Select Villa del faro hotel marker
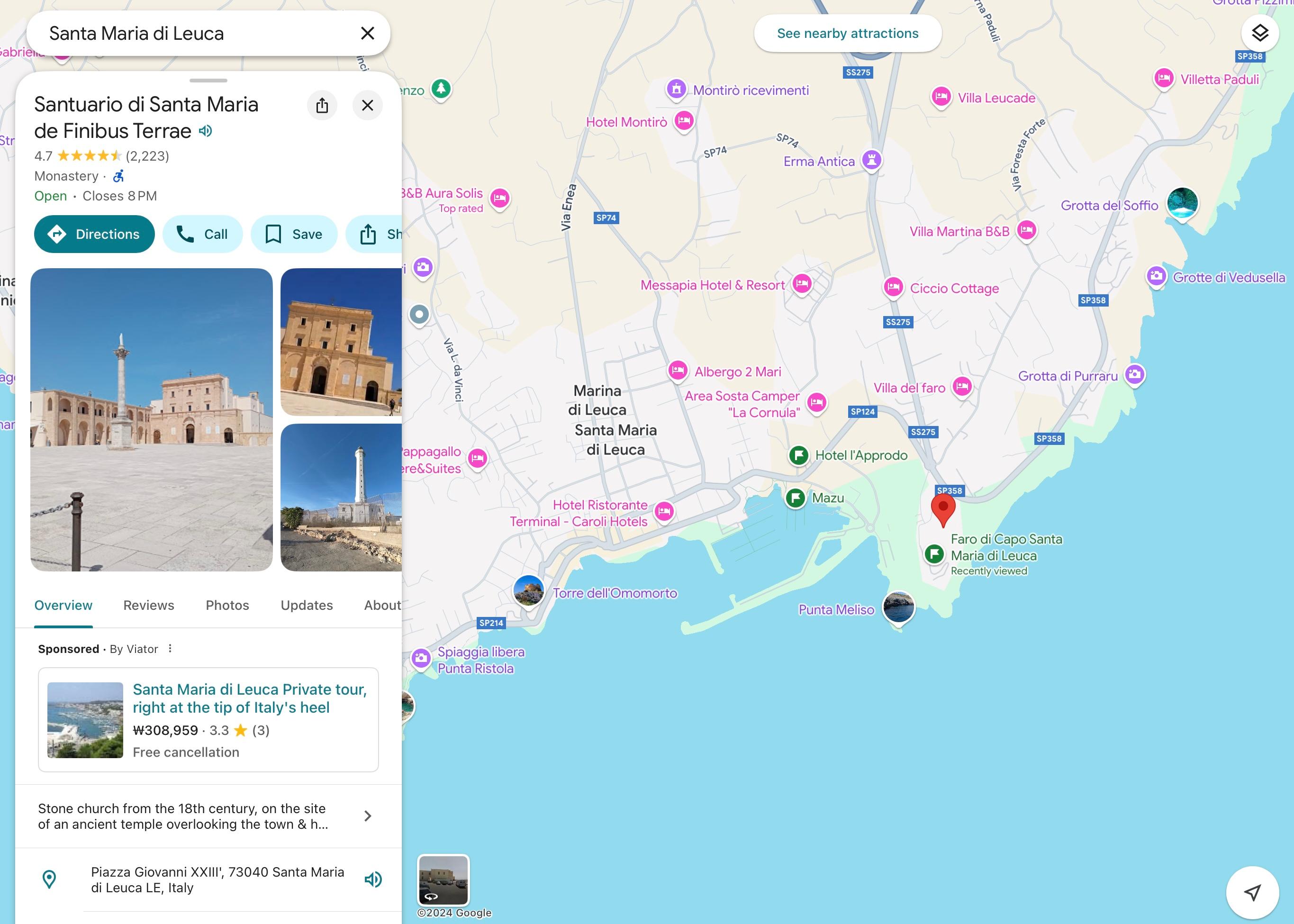This screenshot has width=1294, height=924. pos(962,388)
